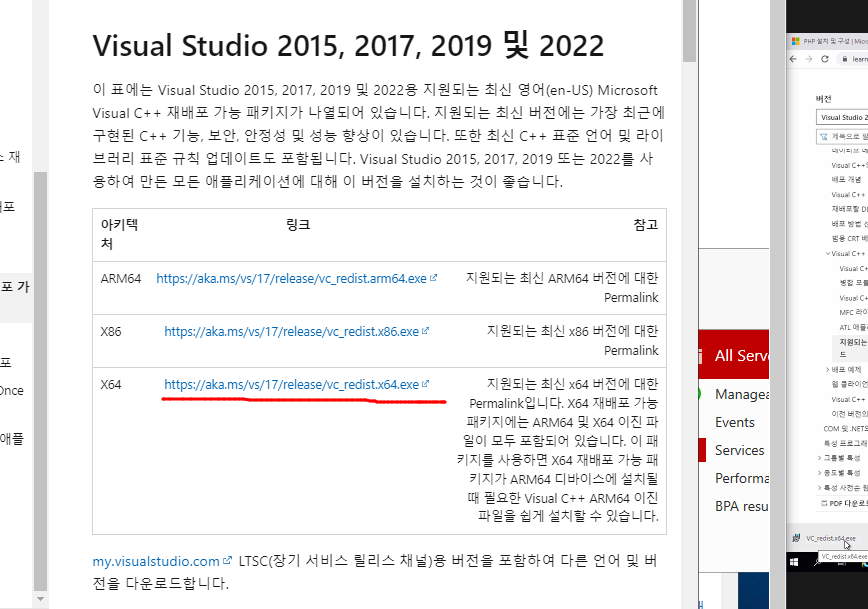Expand the '특성 사전순' tree node
The height and width of the screenshot is (609, 868).
click(x=820, y=488)
